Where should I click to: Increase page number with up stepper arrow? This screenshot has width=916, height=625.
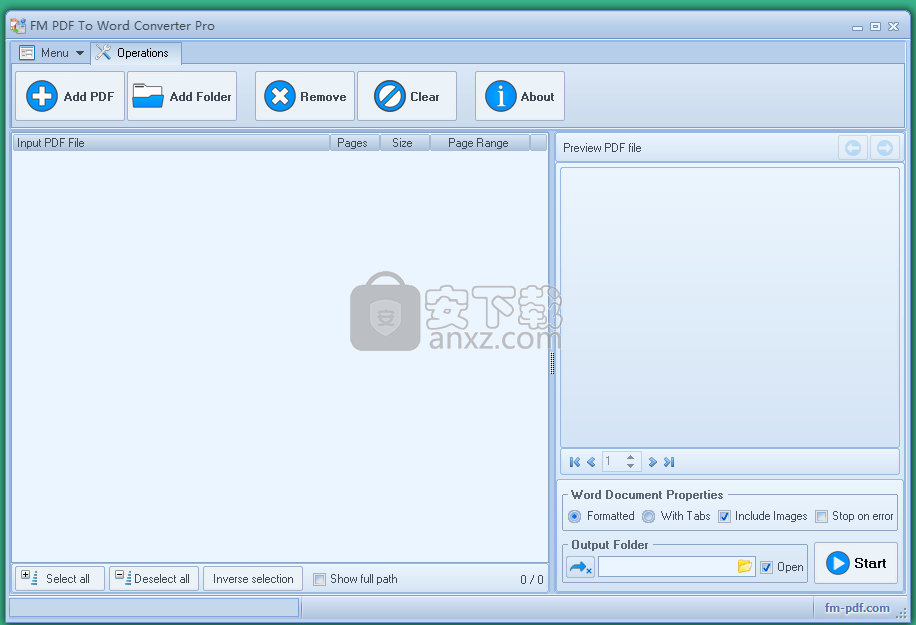pos(630,457)
